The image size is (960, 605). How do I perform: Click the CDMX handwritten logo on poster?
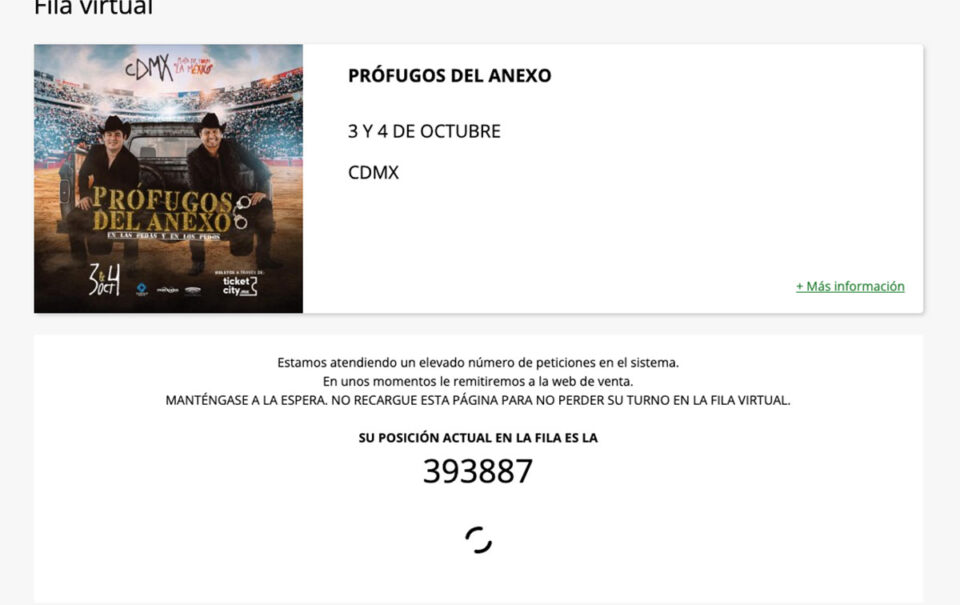point(149,68)
